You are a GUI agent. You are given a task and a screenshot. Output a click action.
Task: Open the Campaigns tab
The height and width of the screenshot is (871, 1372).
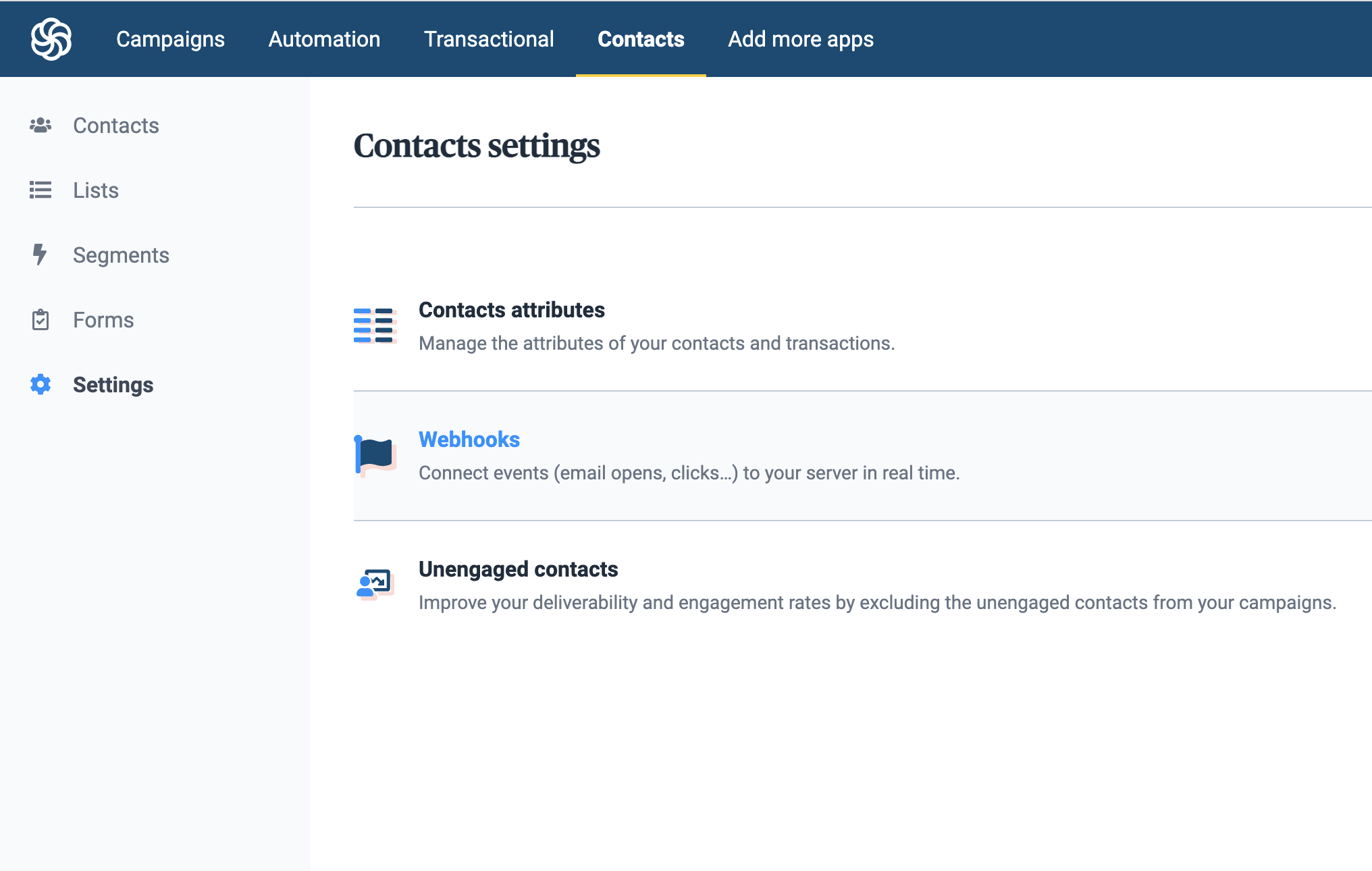coord(170,39)
